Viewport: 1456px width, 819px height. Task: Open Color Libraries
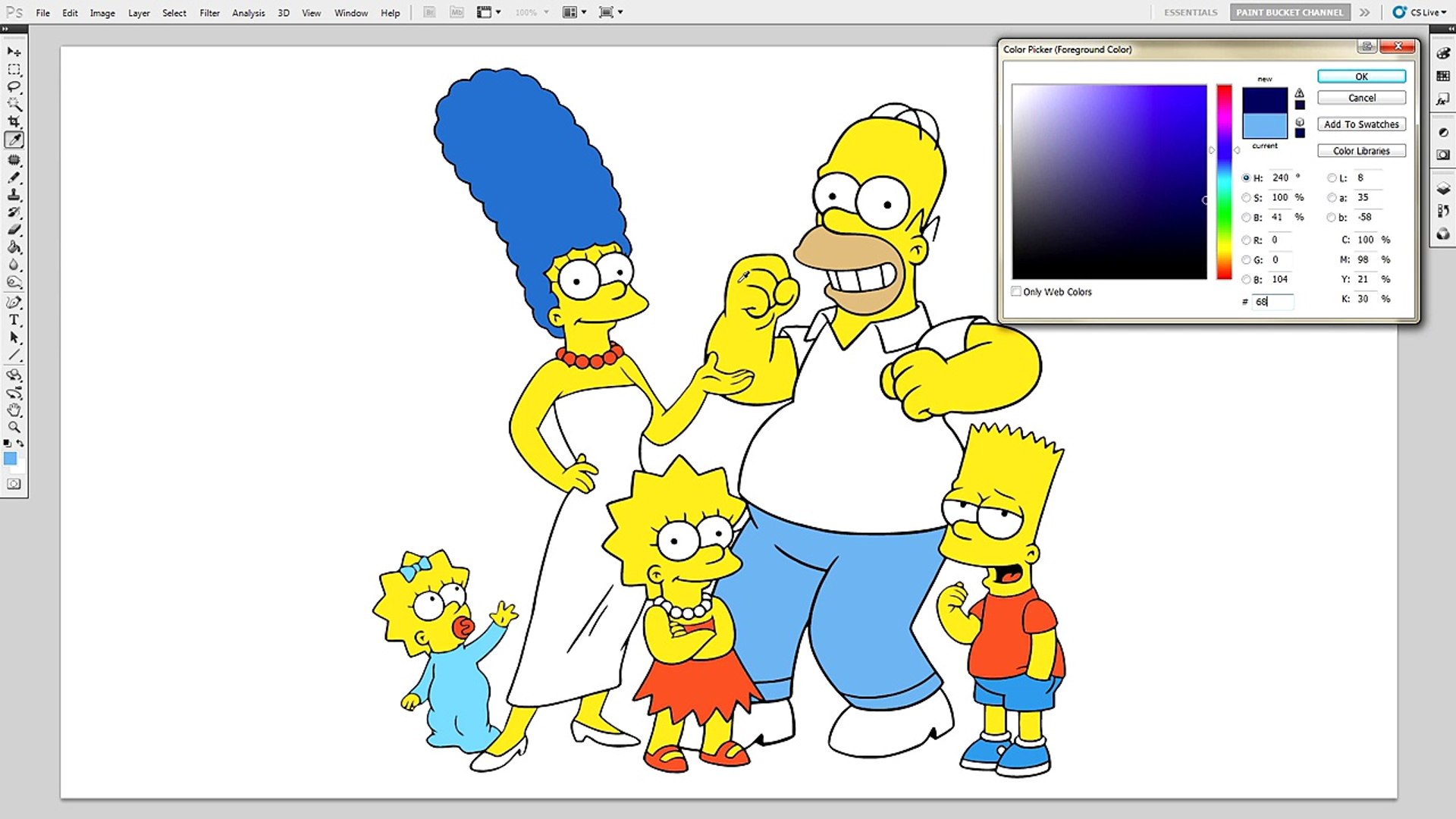(1361, 151)
